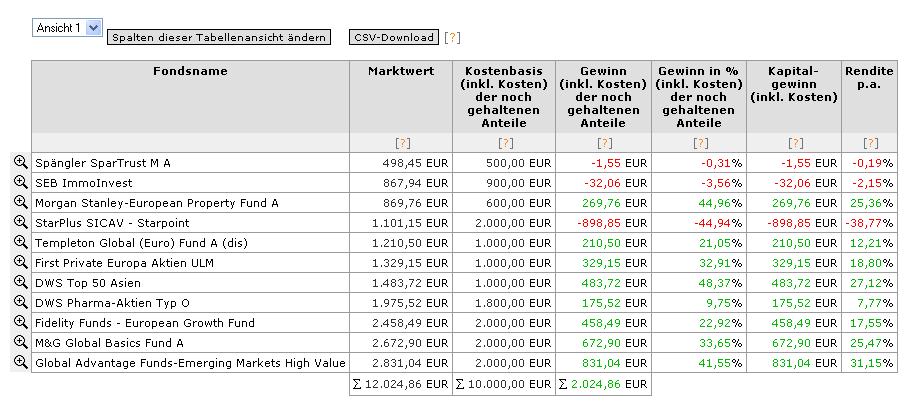
Task: Click the Marktwert column header
Action: (x=401, y=71)
